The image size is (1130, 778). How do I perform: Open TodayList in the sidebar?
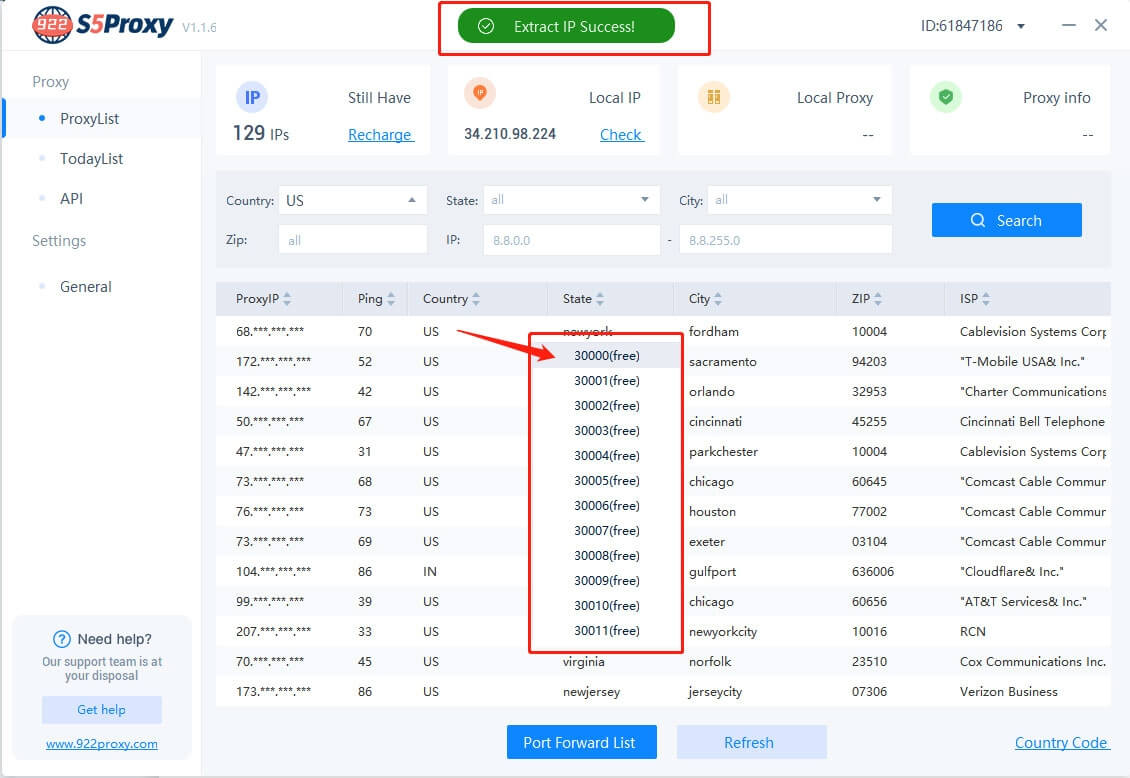[91, 159]
